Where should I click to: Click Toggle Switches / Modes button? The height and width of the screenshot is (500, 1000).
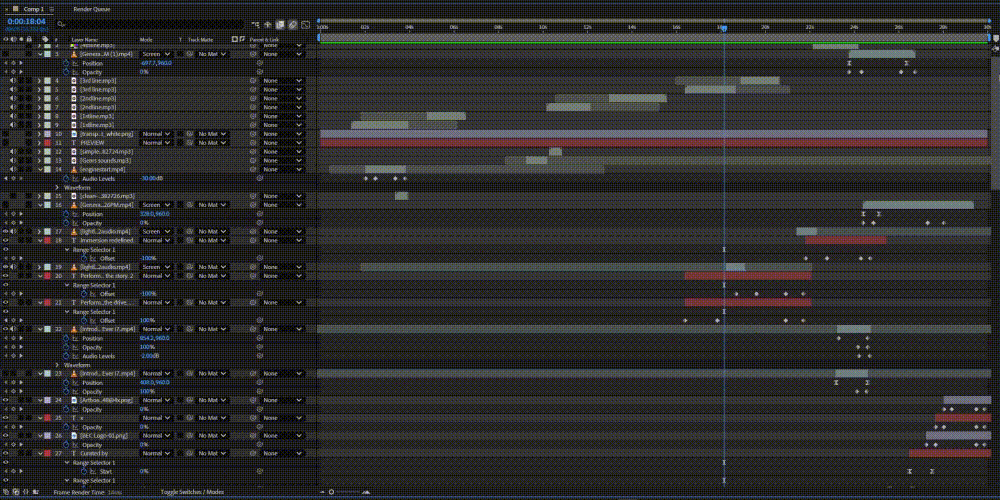192,492
